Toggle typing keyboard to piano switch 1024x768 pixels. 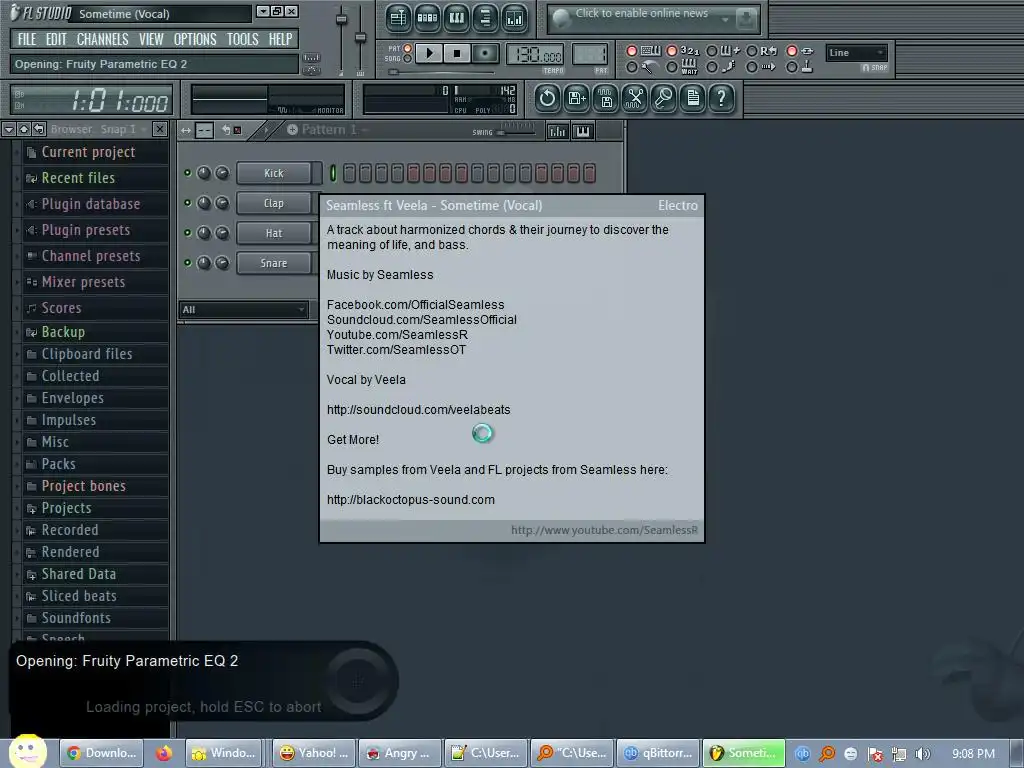click(x=632, y=51)
